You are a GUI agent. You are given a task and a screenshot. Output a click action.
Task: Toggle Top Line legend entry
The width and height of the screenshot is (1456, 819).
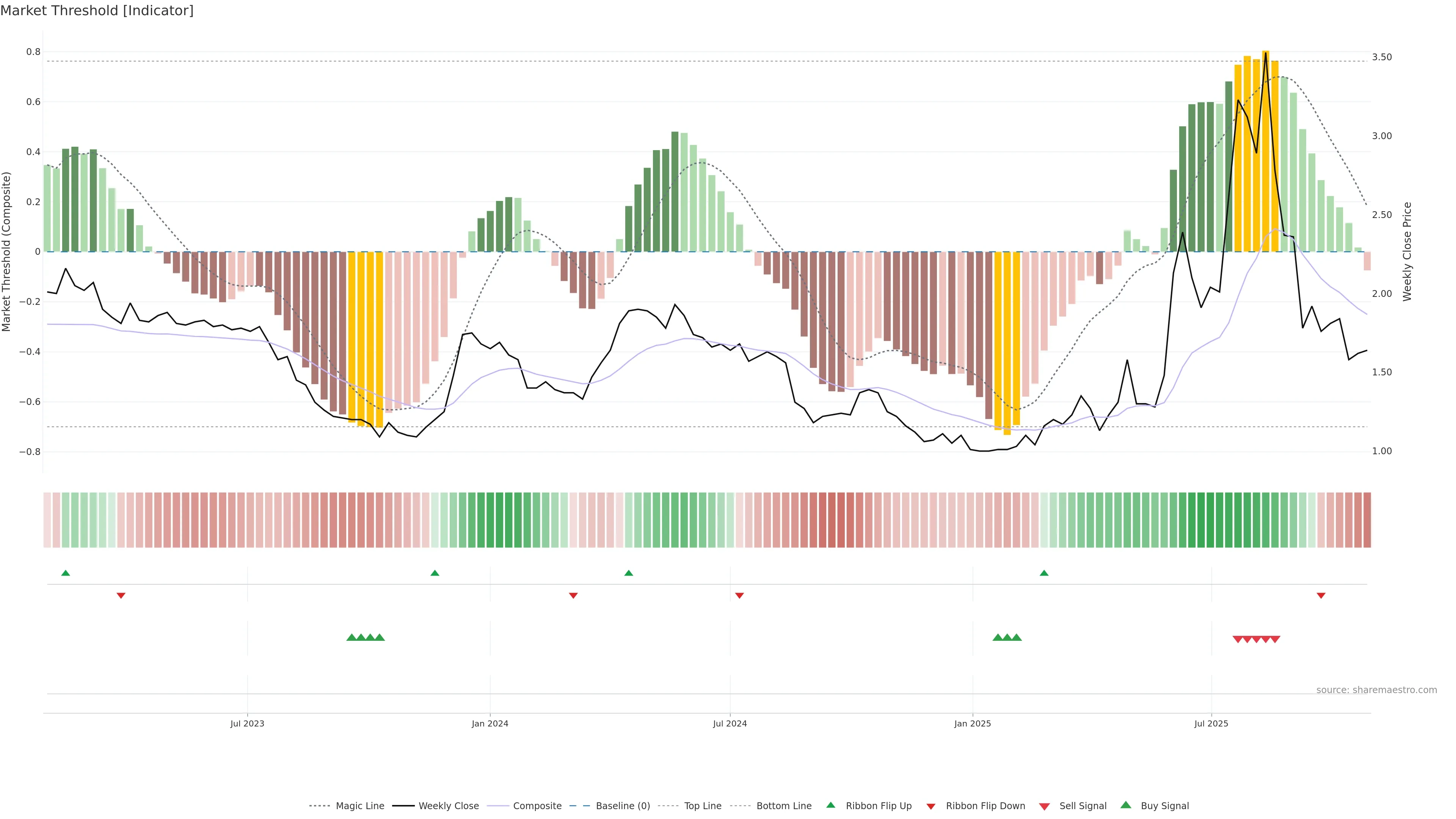(x=703, y=806)
